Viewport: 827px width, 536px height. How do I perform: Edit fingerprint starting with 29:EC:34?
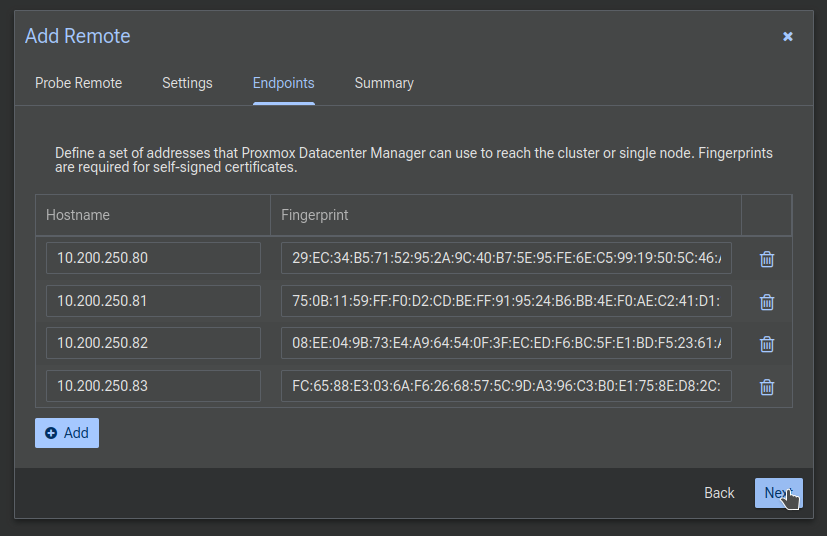[506, 258]
